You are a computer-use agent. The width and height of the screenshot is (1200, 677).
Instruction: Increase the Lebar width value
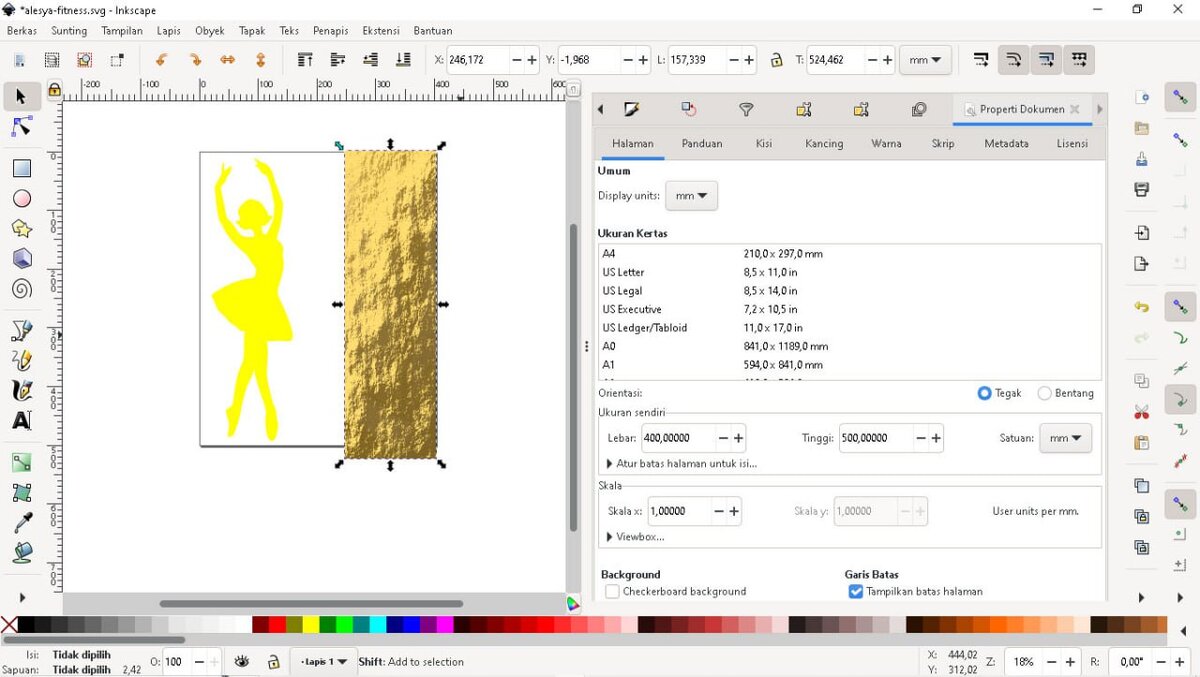click(x=738, y=438)
